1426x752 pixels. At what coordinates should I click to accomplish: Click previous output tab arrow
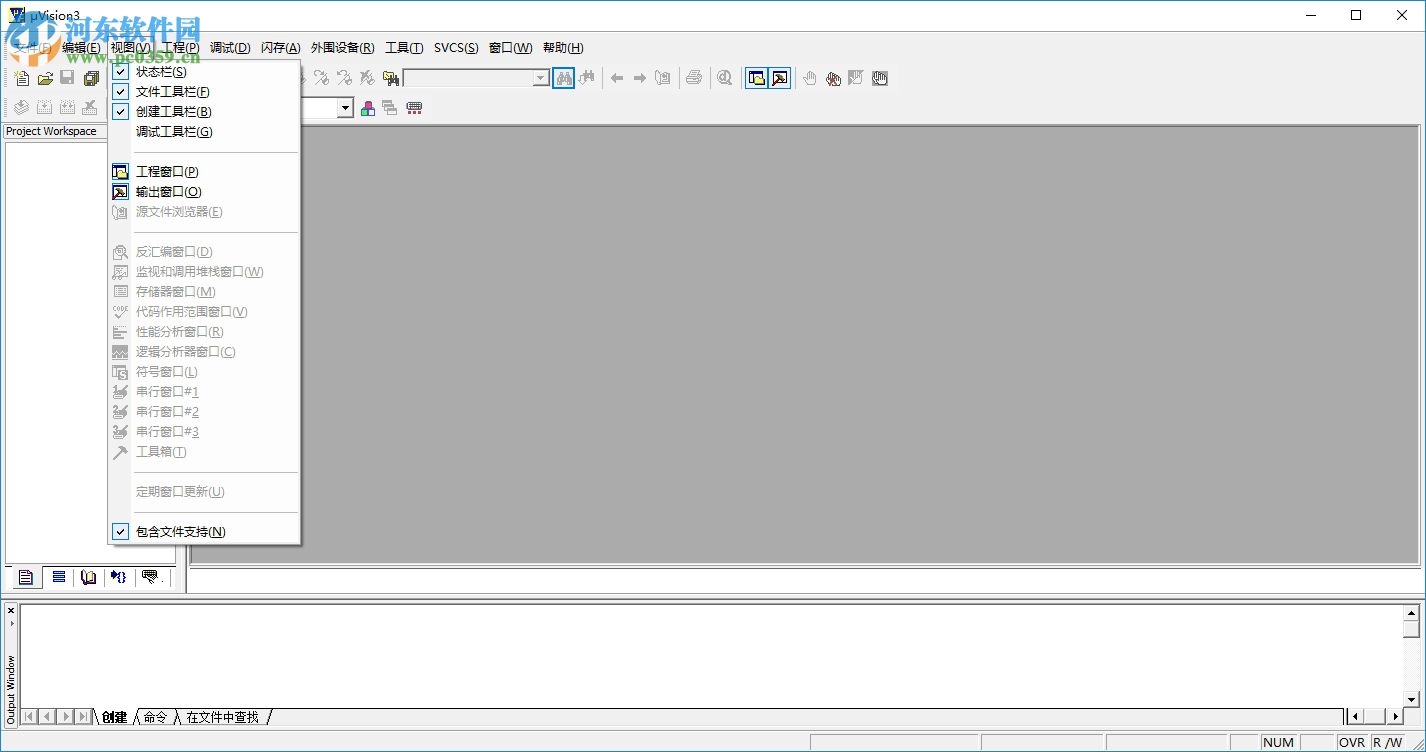tap(47, 716)
